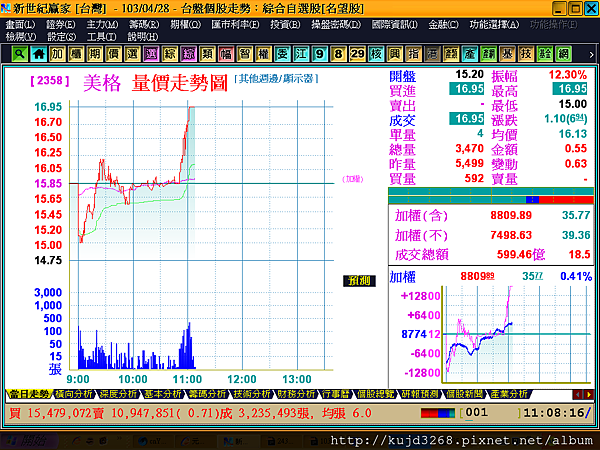Open the 匯市利率(F) menu
Viewport: 600px width, 450px height.
(x=235, y=25)
